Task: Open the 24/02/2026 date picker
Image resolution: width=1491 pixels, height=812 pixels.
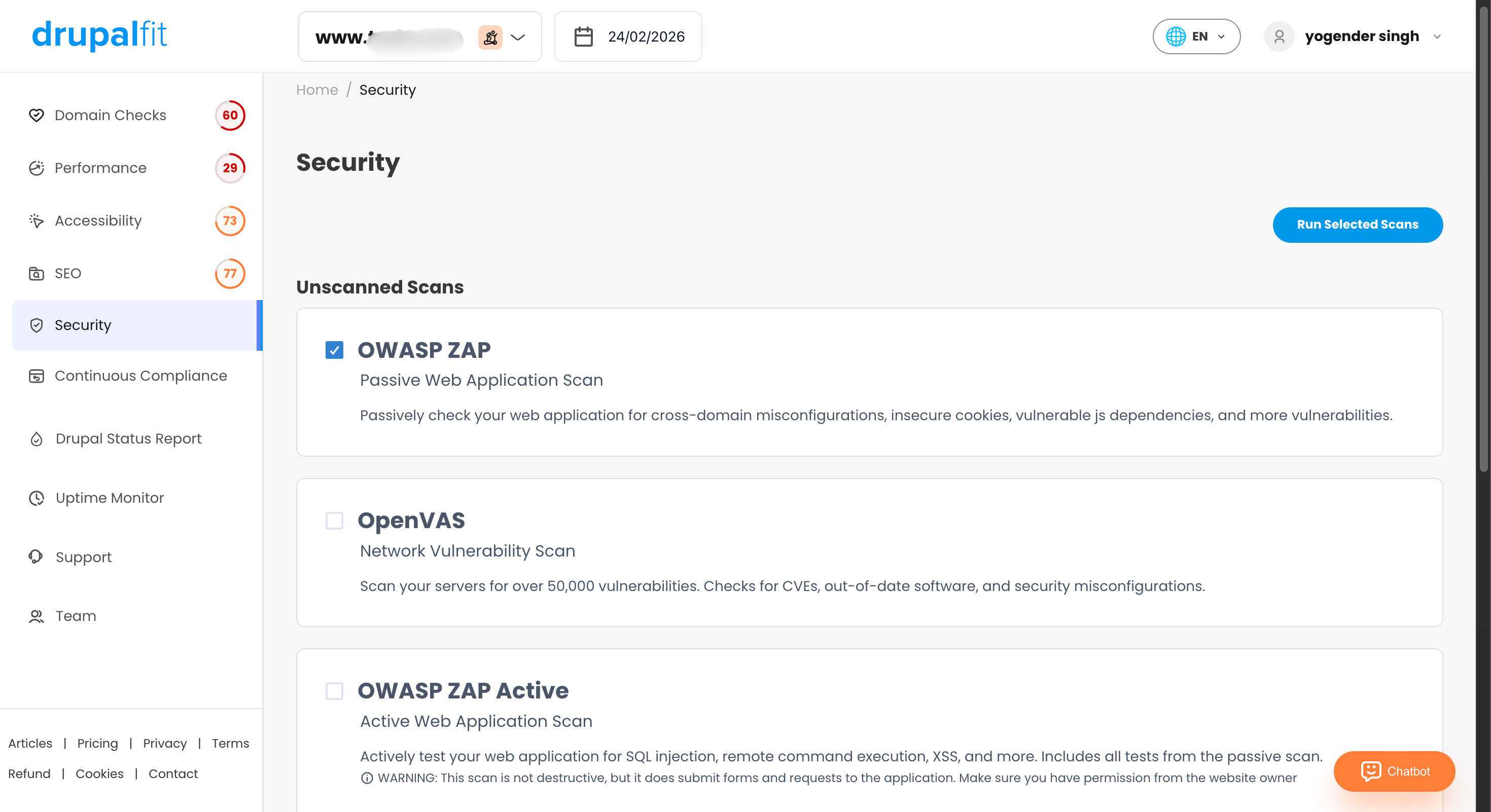Action: coord(628,36)
